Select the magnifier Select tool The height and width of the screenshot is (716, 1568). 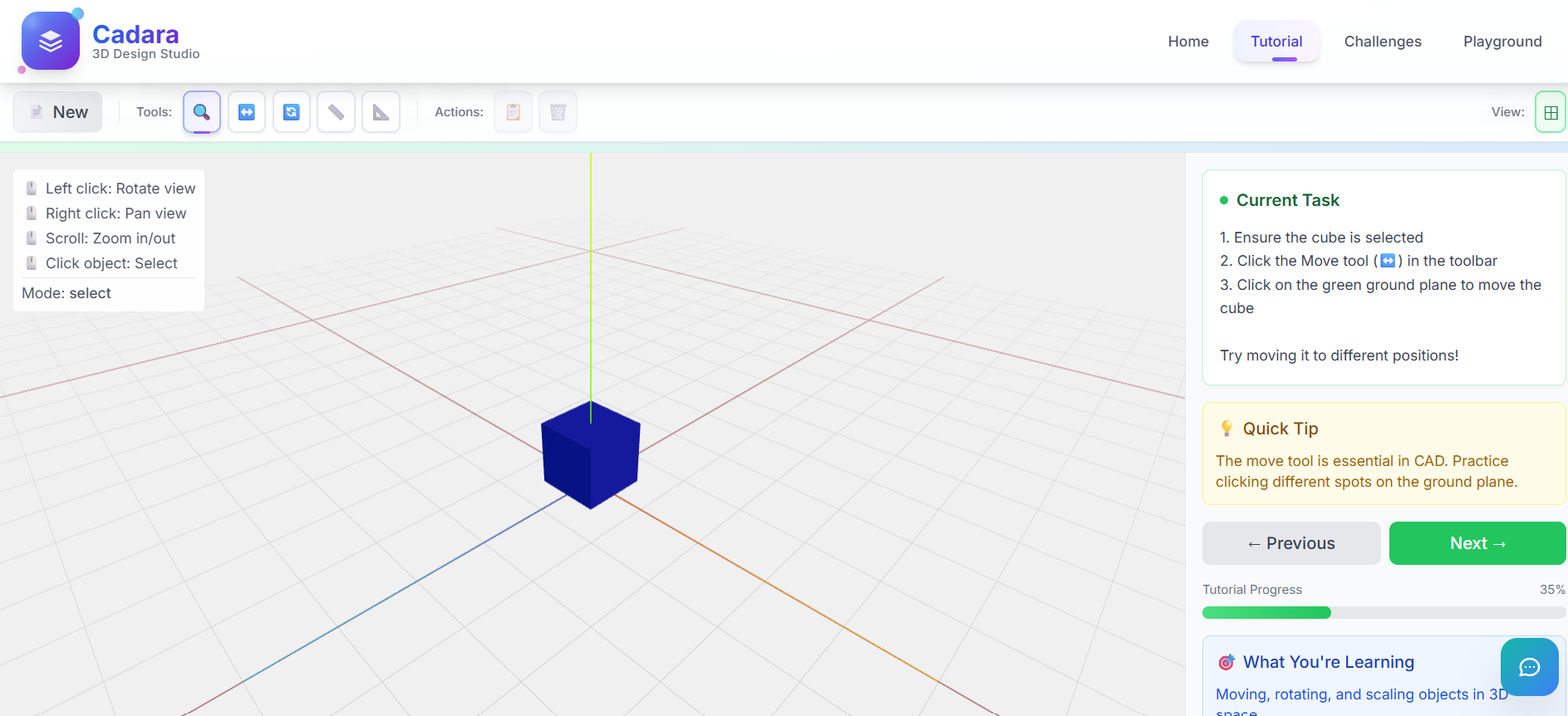202,112
